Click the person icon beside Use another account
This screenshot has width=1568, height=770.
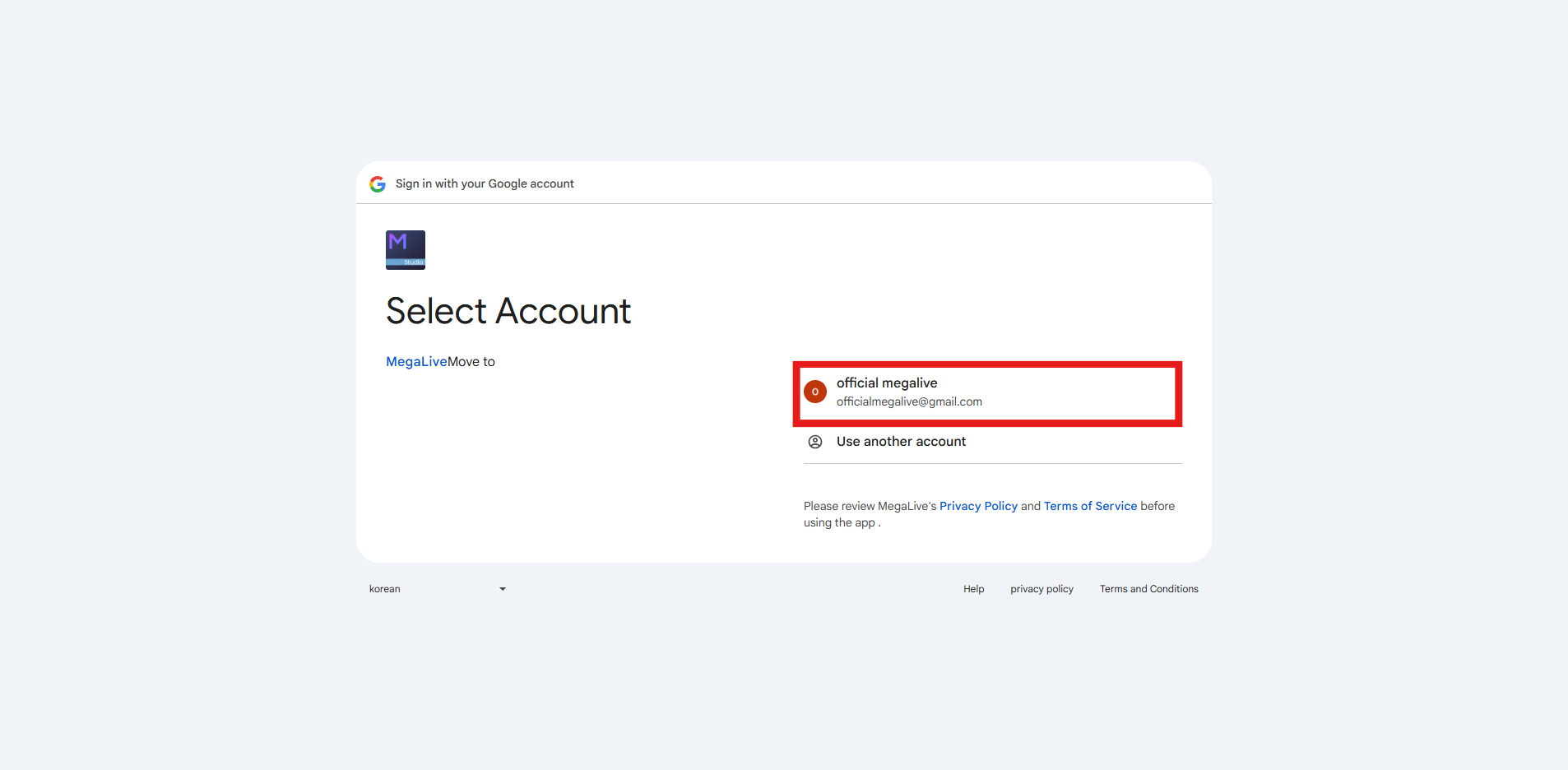pos(815,442)
